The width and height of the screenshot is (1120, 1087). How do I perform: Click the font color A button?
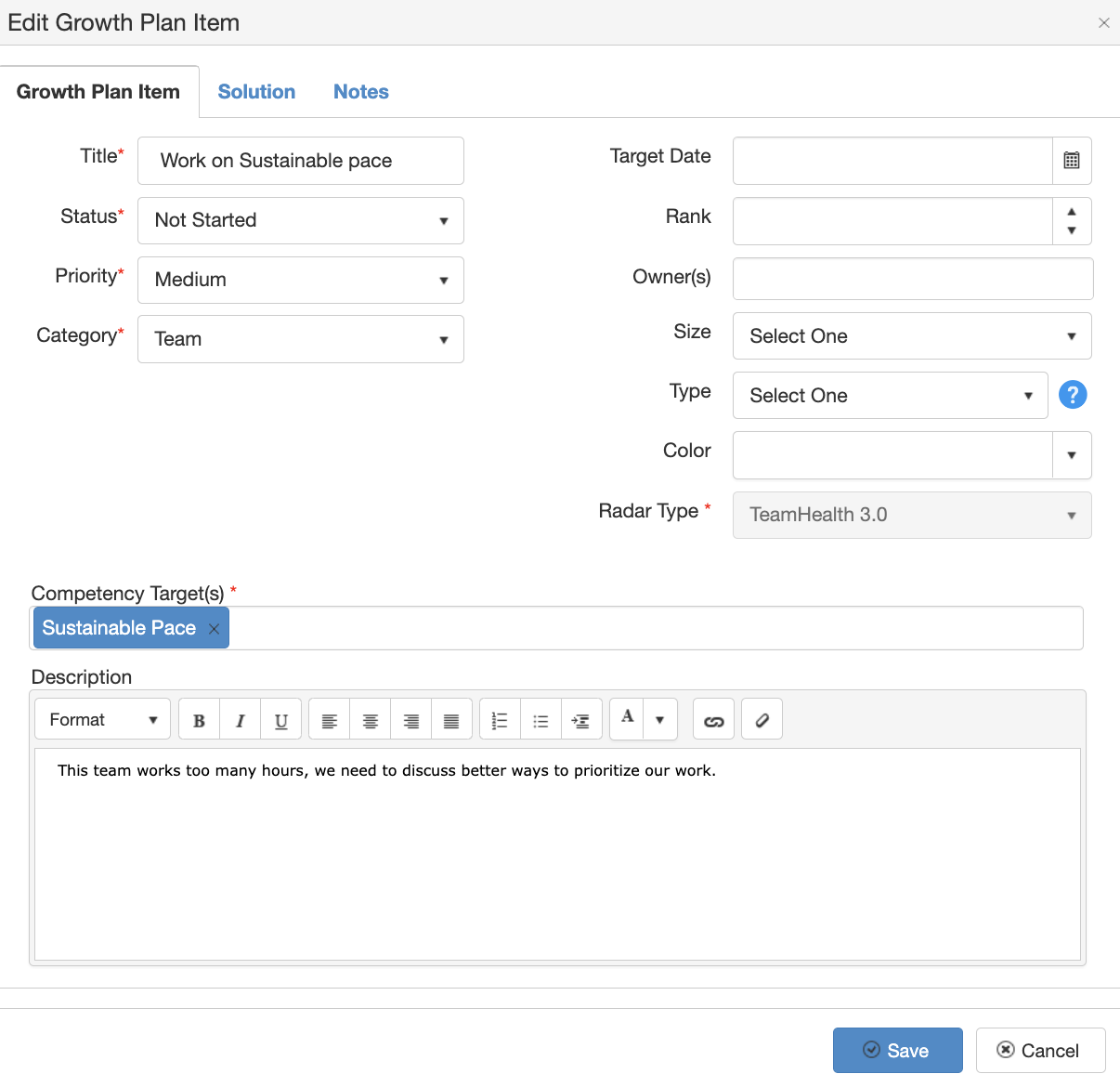pyautogui.click(x=627, y=720)
